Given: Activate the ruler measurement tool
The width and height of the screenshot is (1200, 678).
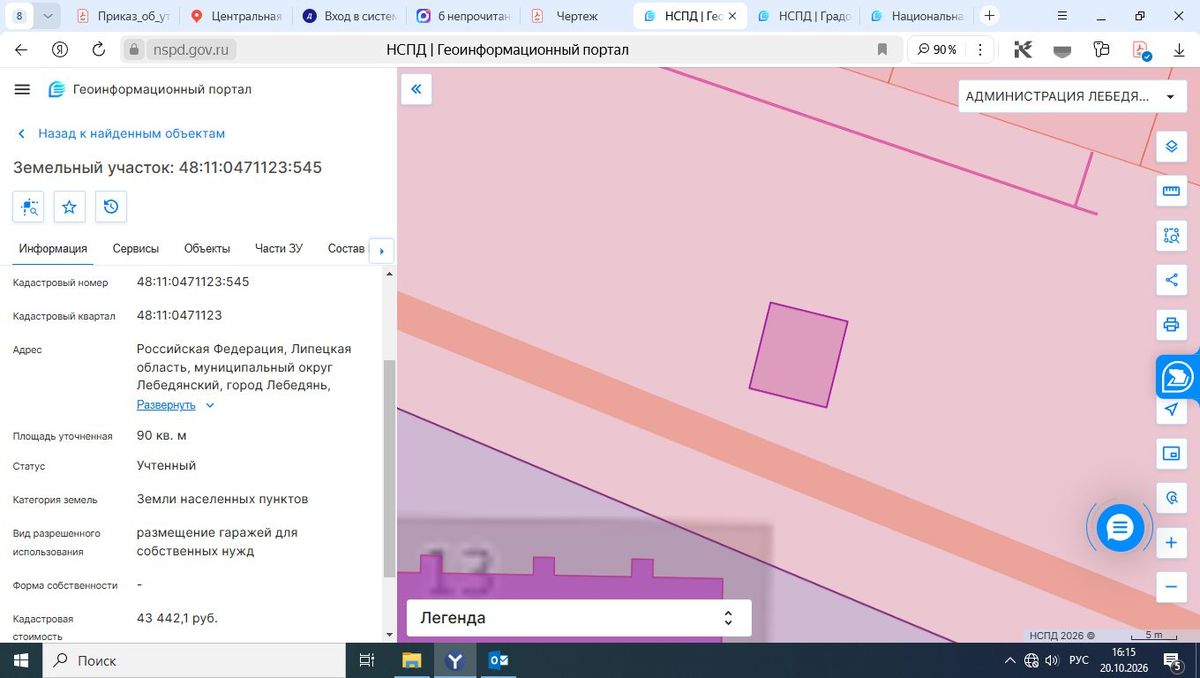Looking at the screenshot, I should pos(1171,191).
